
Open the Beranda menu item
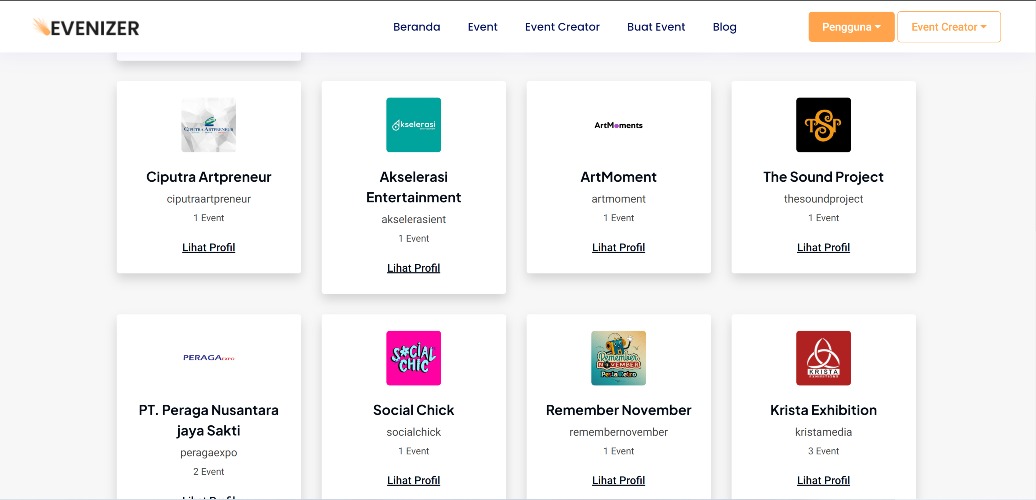(416, 27)
